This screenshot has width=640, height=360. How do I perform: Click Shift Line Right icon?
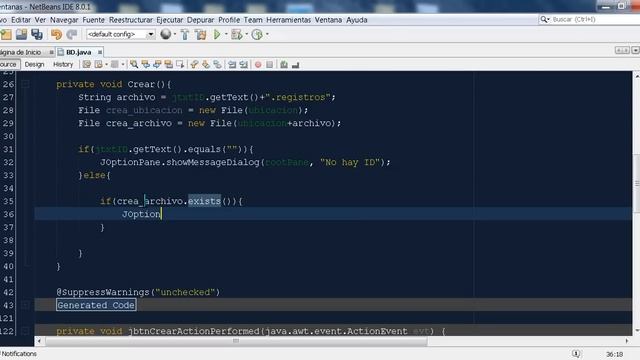pos(244,64)
